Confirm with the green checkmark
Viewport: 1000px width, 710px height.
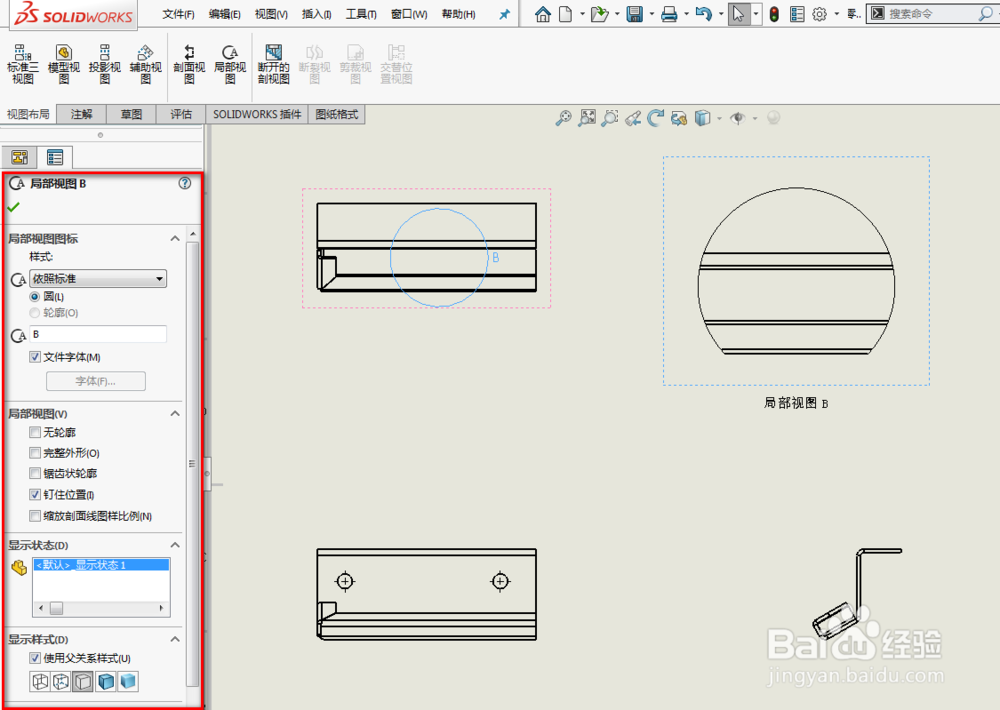14,206
